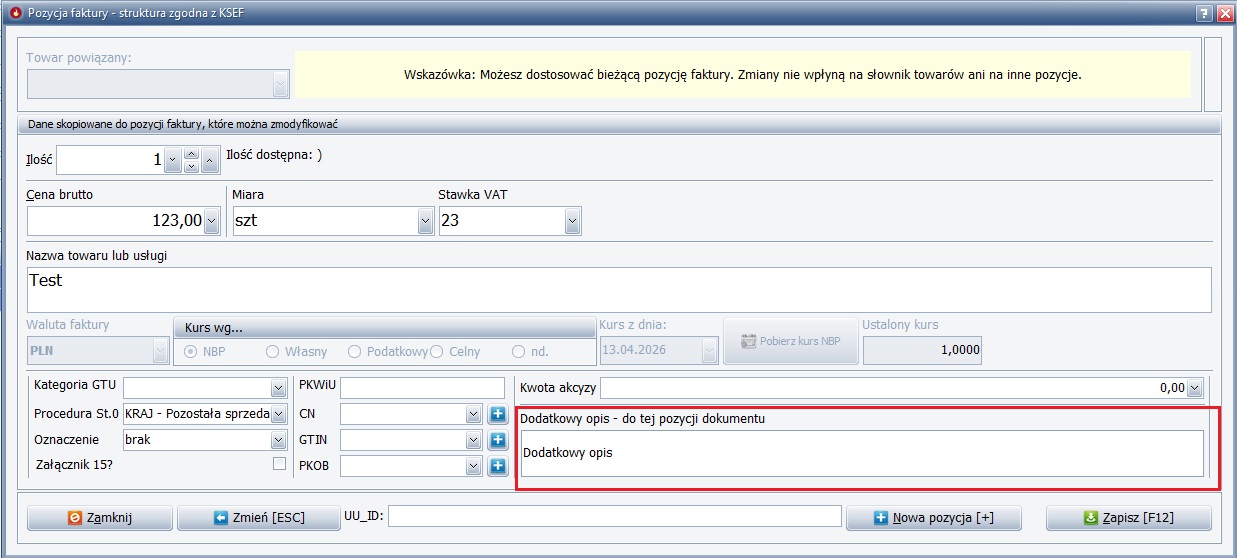Click the plus icon next to PKOB

click(x=498, y=466)
